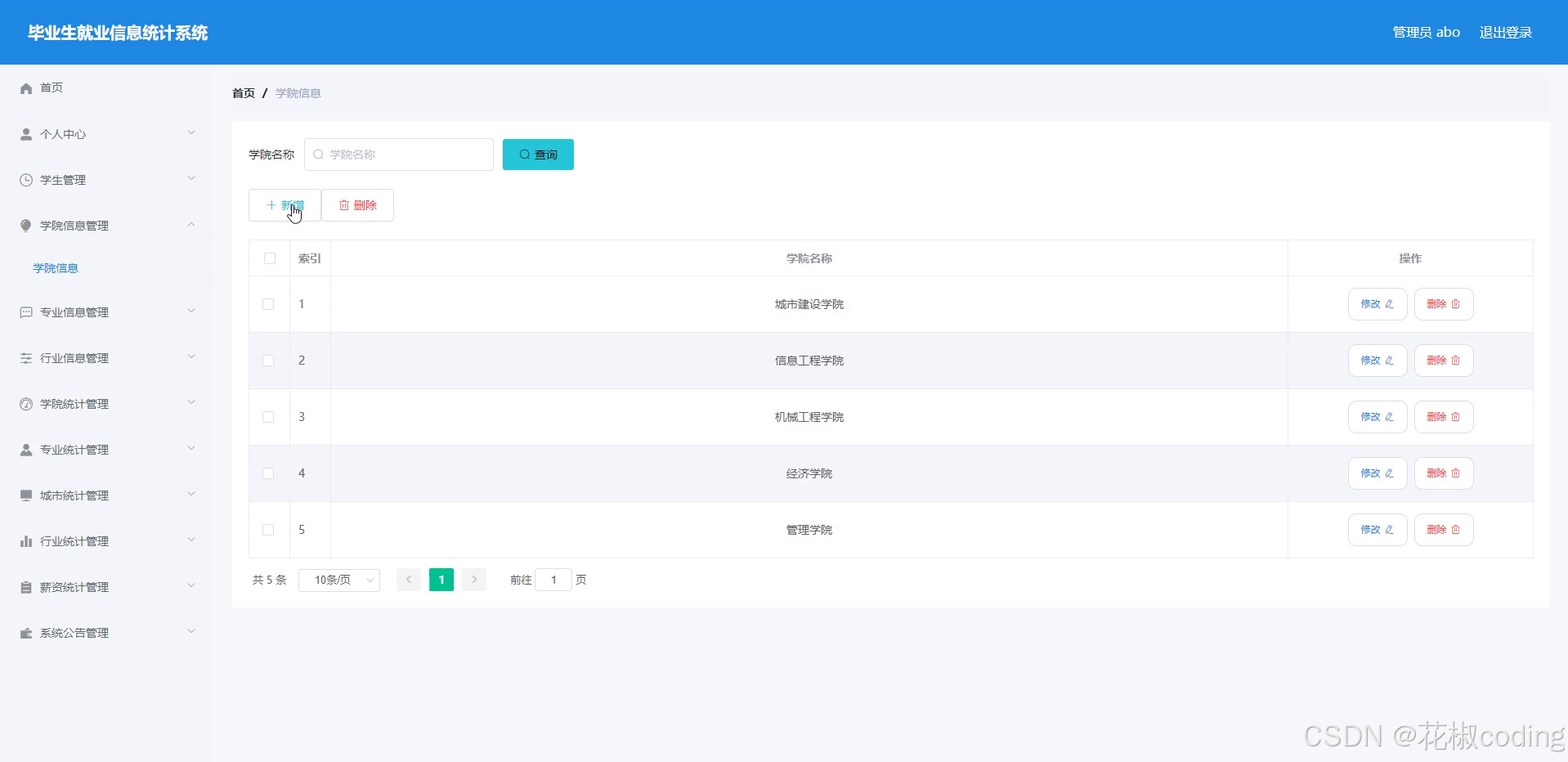Click 修改 for 信息工程学院

pyautogui.click(x=1378, y=361)
